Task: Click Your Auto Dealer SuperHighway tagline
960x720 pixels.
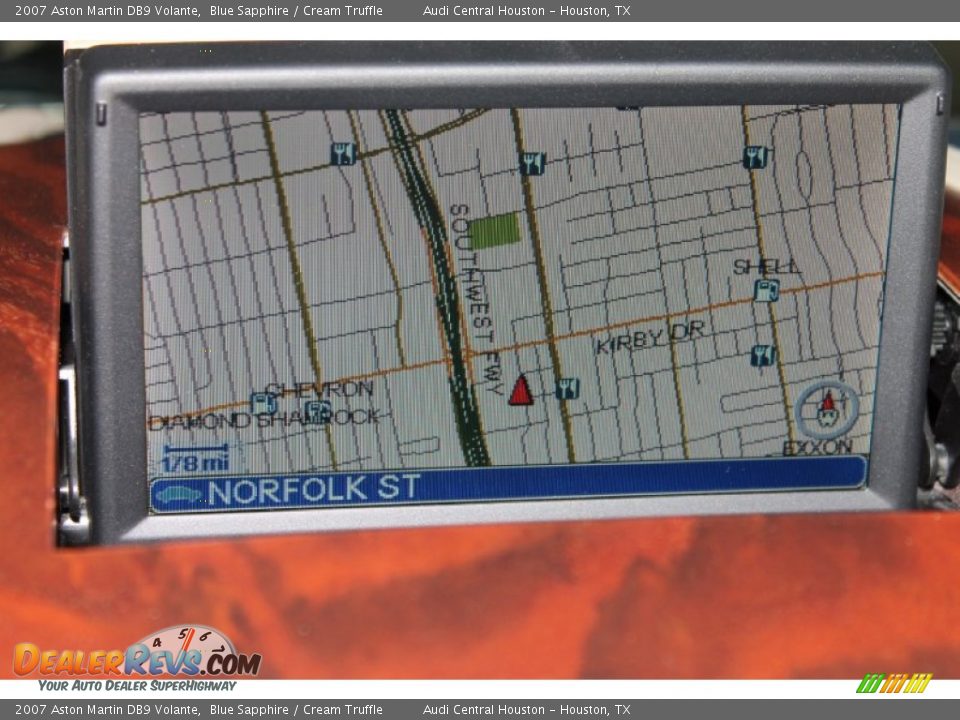Action: click(x=137, y=686)
